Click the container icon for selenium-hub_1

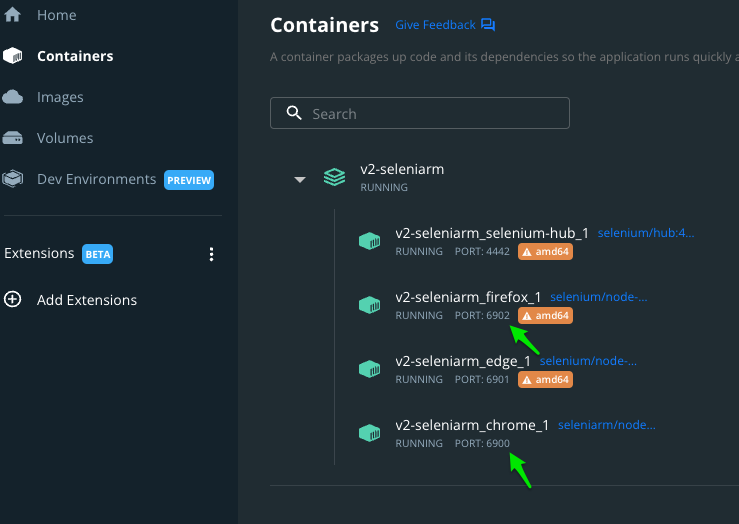[x=370, y=241]
